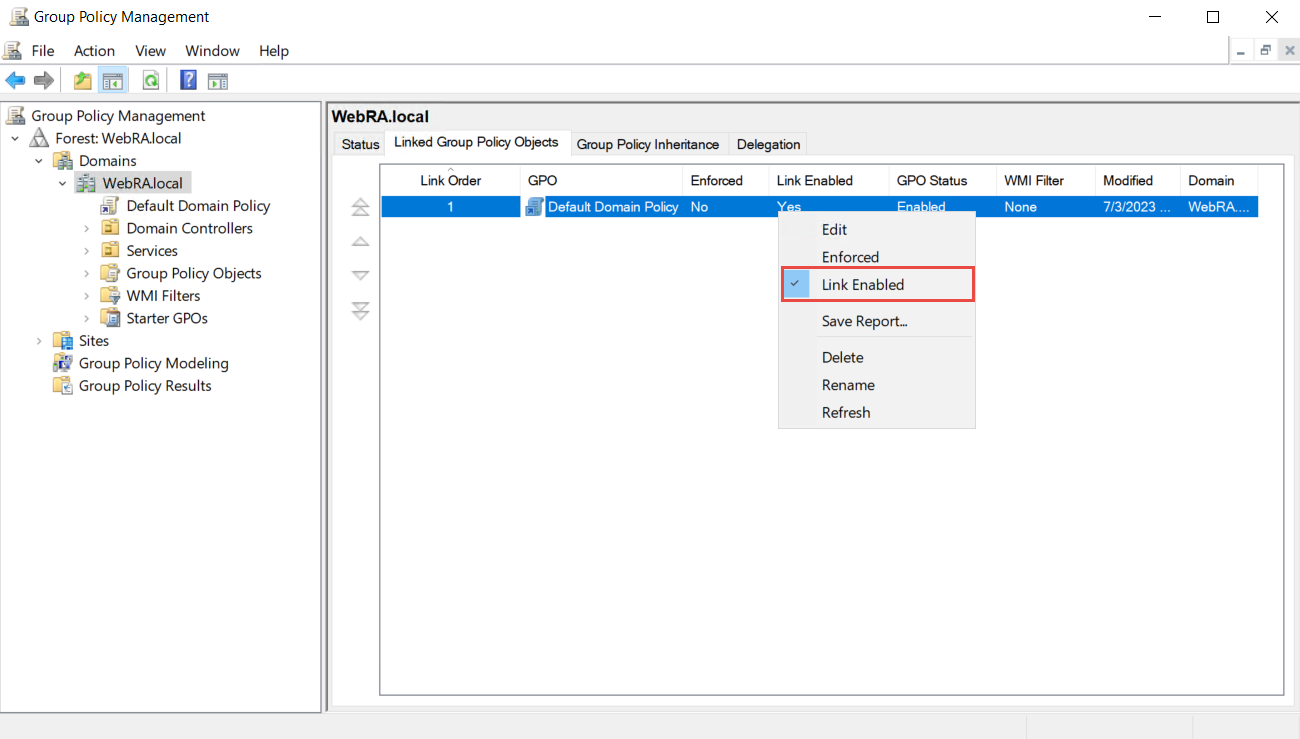1300x739 pixels.
Task: Select Group Policy Modeling in tree
Action: [x=153, y=363]
